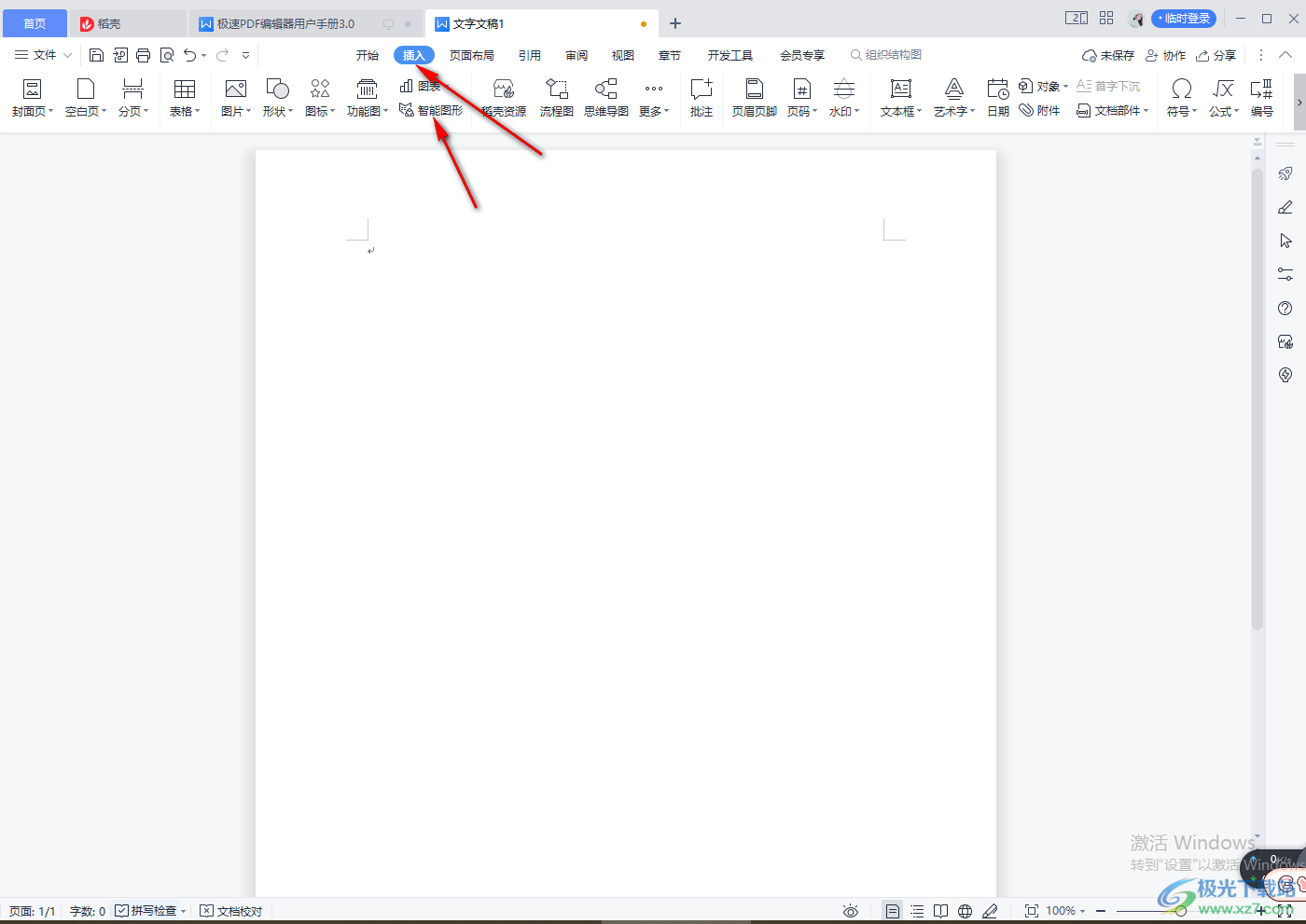Switch to Page Layout (页面布局) tab

(x=472, y=55)
